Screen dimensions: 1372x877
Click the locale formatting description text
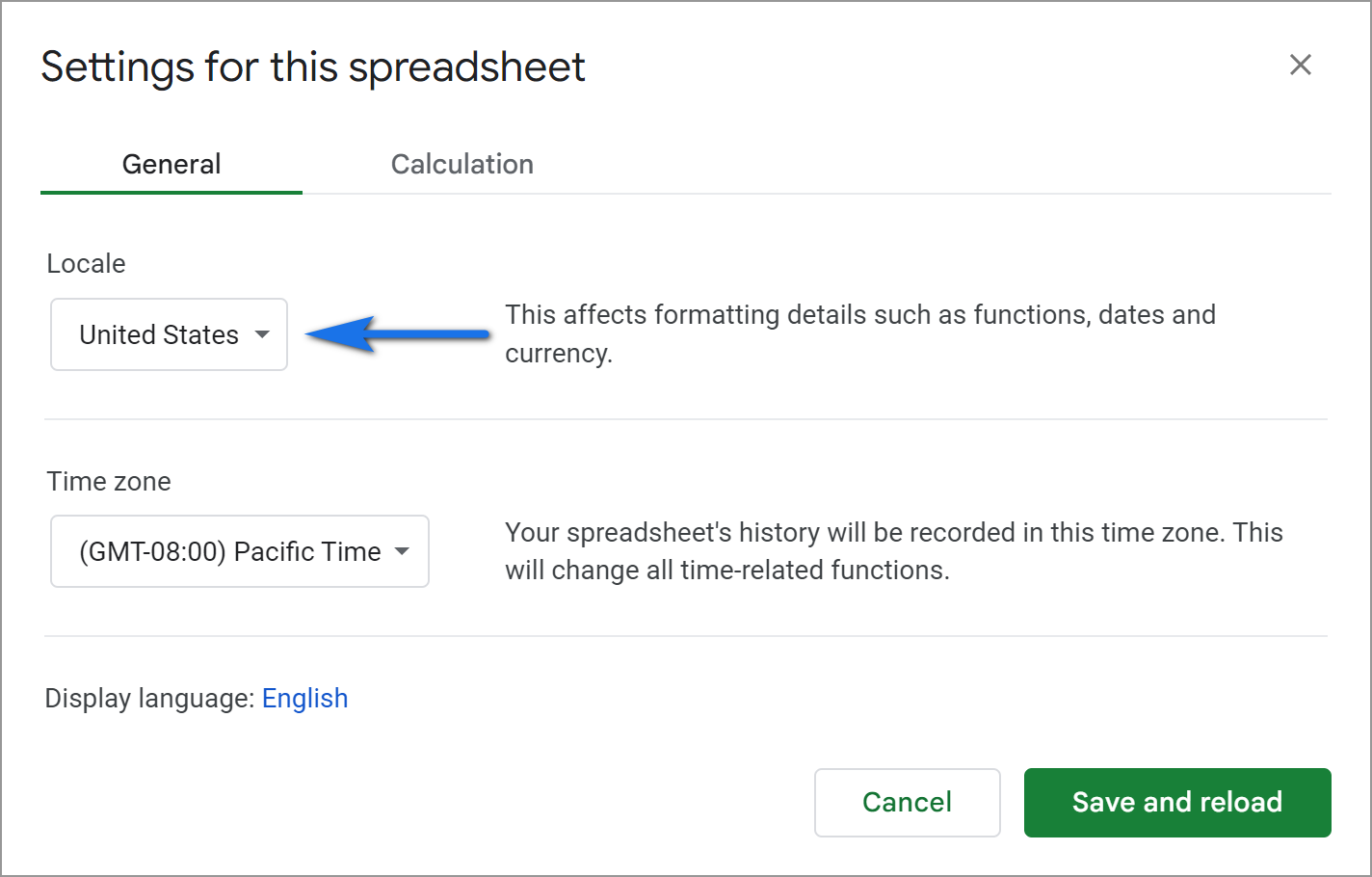tap(860, 333)
